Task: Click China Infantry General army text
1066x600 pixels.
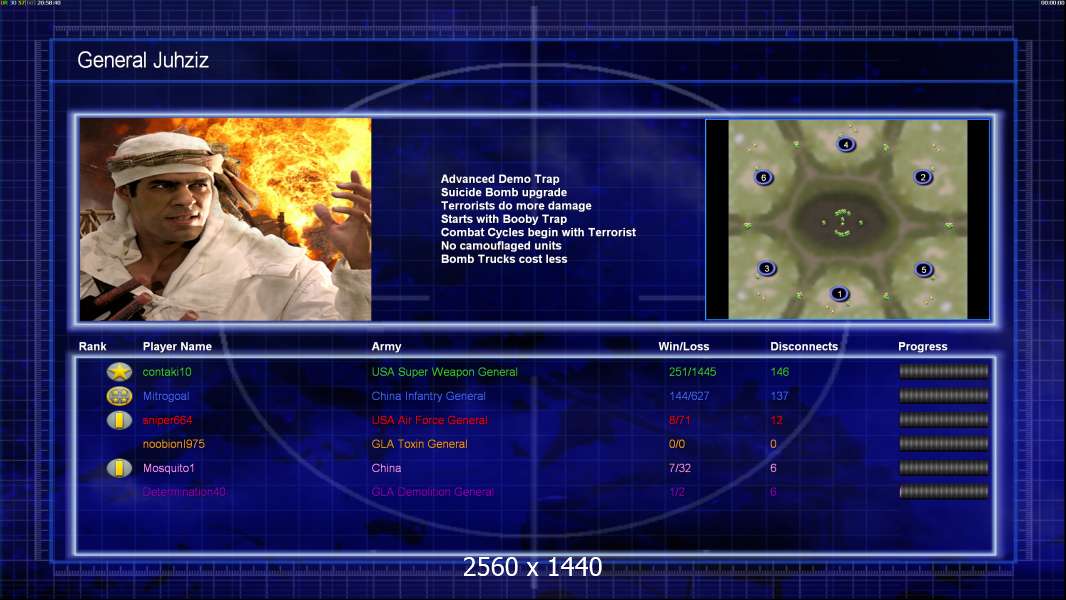Action: [x=428, y=396]
